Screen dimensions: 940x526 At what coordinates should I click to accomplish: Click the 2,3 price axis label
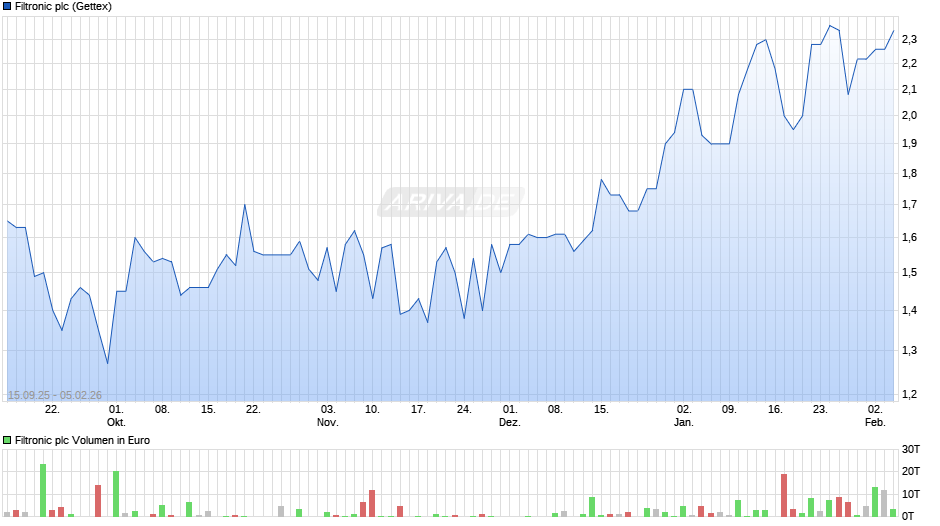[909, 40]
